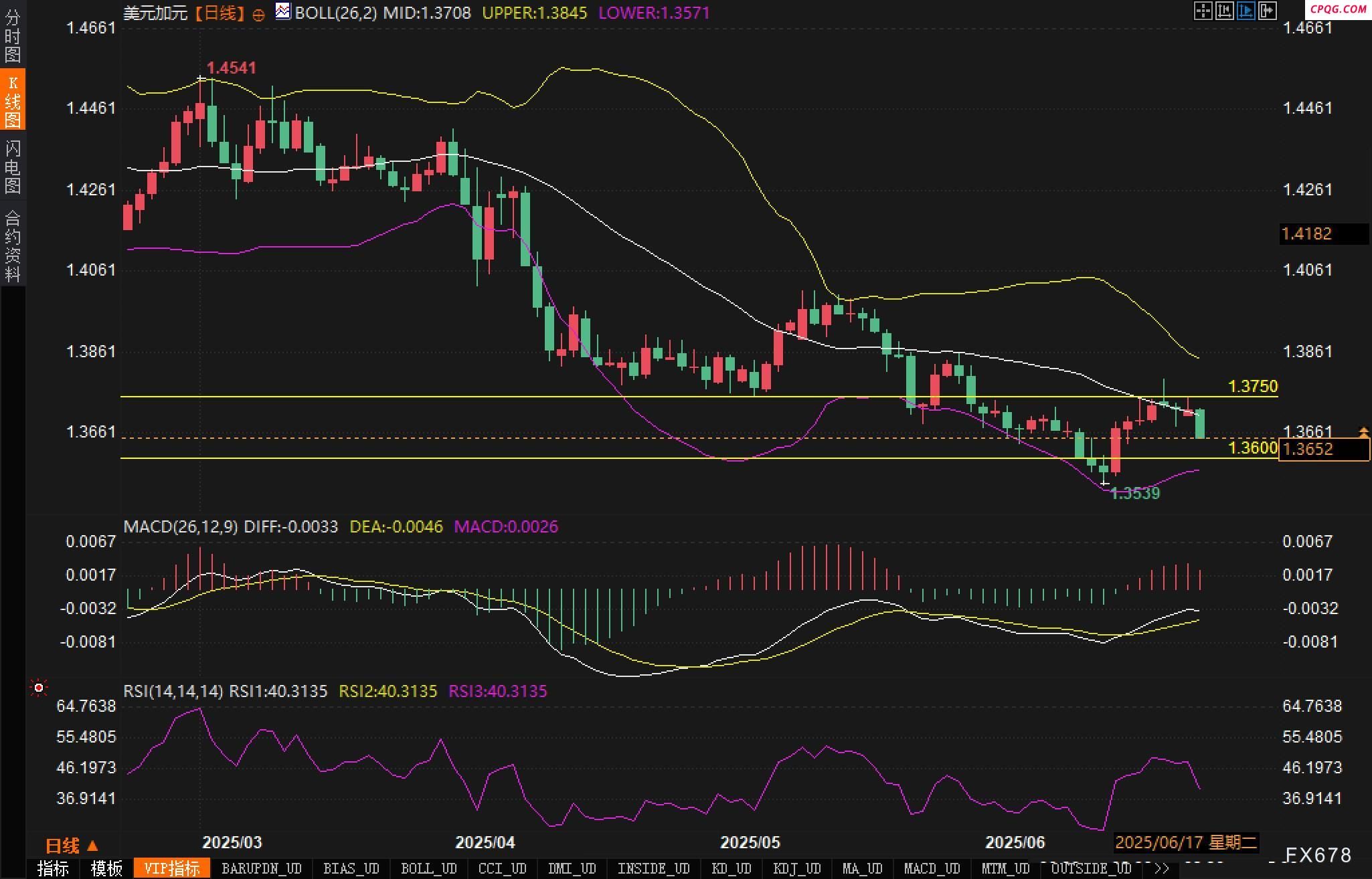Expand more indicators with >> arrow
Viewport: 1372px width, 879px height.
tap(1161, 869)
